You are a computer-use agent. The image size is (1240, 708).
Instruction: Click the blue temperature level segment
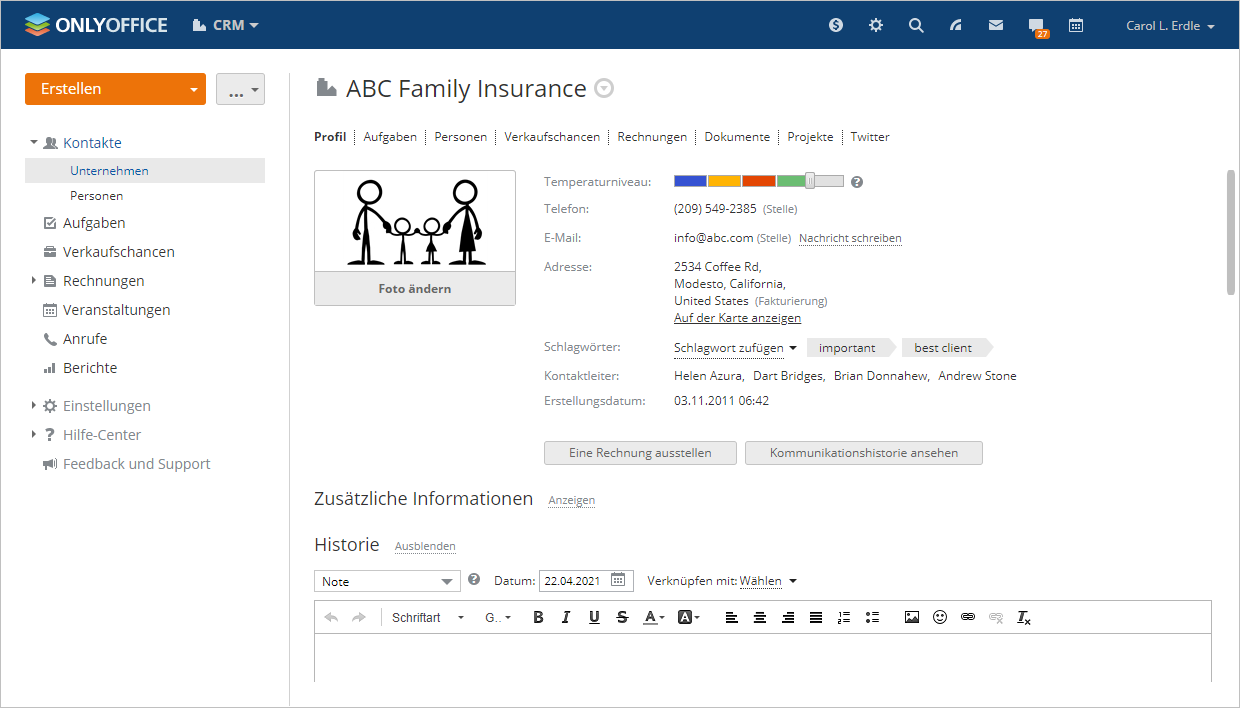(x=690, y=181)
